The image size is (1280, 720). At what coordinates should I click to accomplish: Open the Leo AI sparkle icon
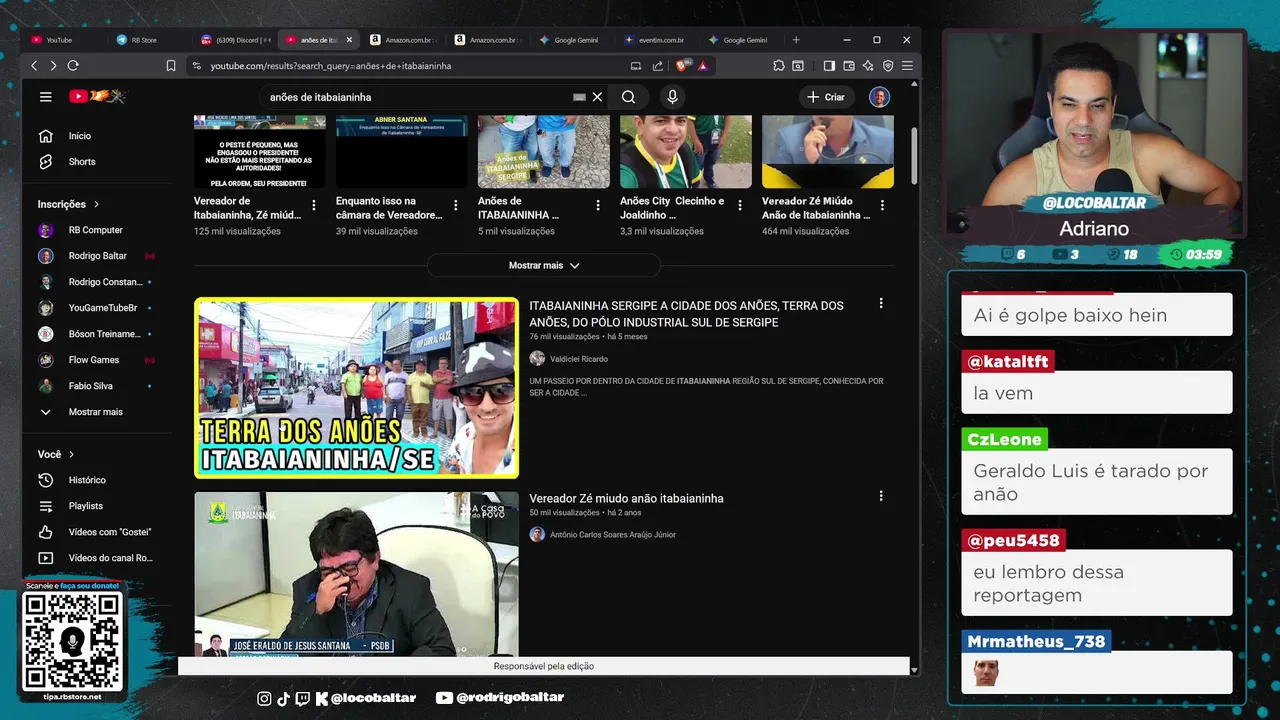[868, 66]
